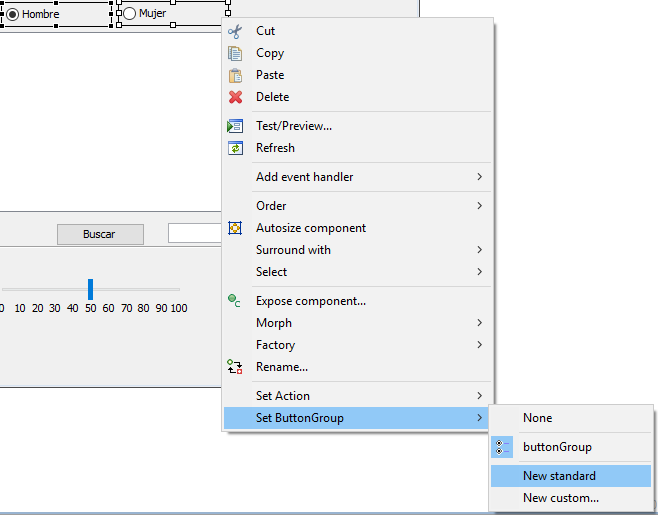Select the Mujer radio button
The height and width of the screenshot is (515, 658).
click(x=129, y=14)
